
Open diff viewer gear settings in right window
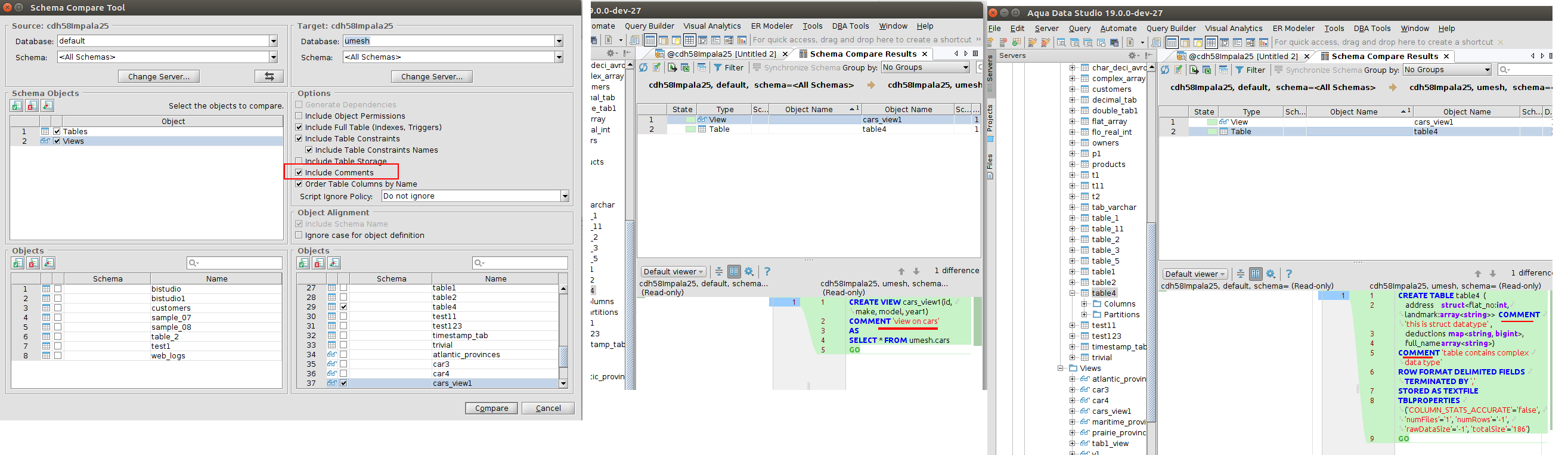coord(1270,274)
